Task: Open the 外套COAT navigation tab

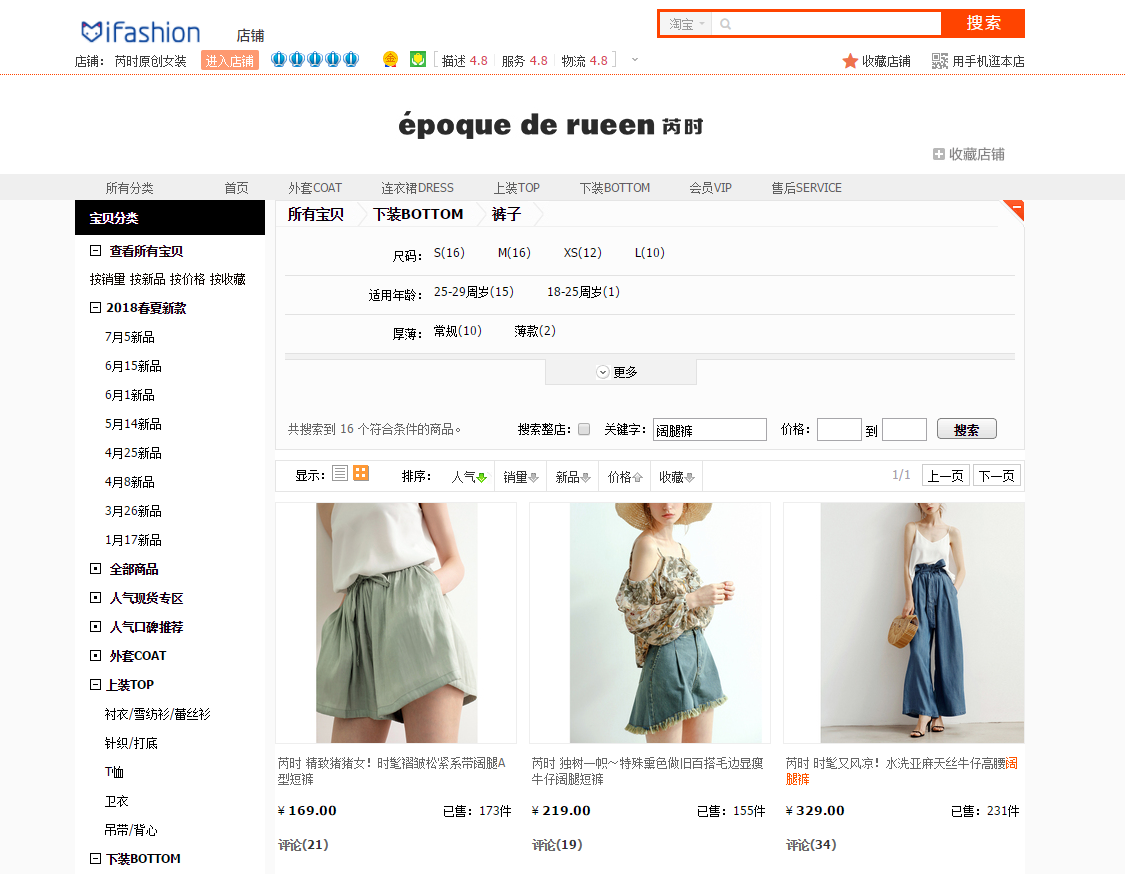Action: pos(315,188)
